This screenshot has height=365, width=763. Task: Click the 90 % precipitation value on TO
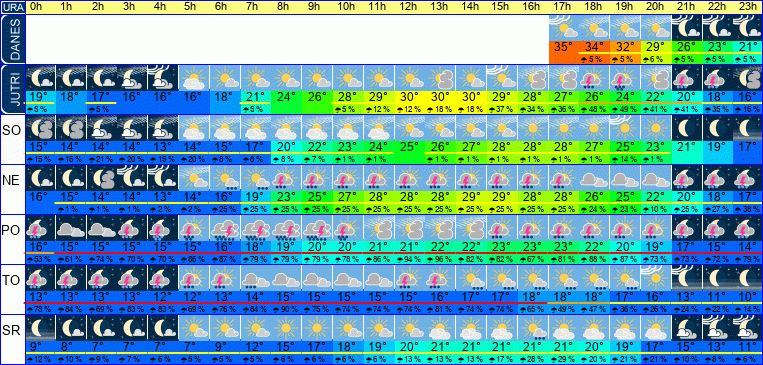286,308
